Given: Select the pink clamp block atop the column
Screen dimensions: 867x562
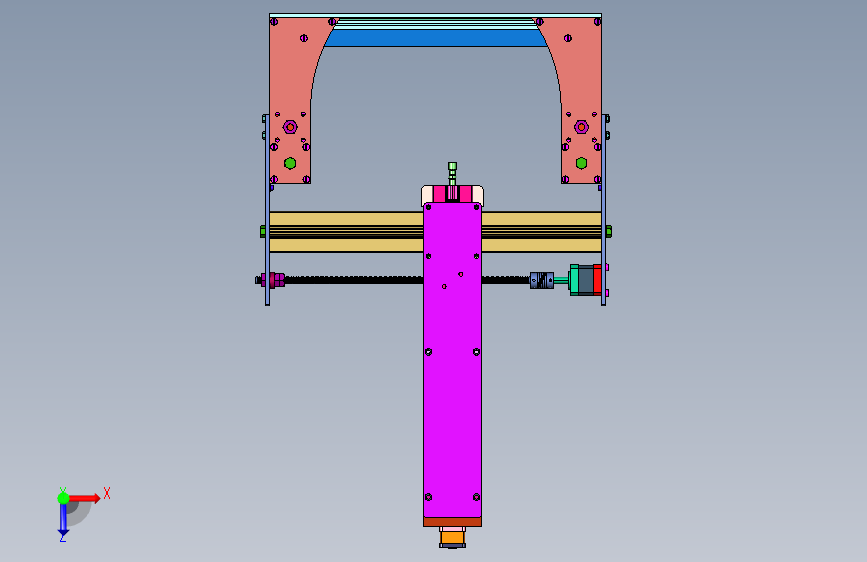Looking at the screenshot, I should click(x=452, y=194).
